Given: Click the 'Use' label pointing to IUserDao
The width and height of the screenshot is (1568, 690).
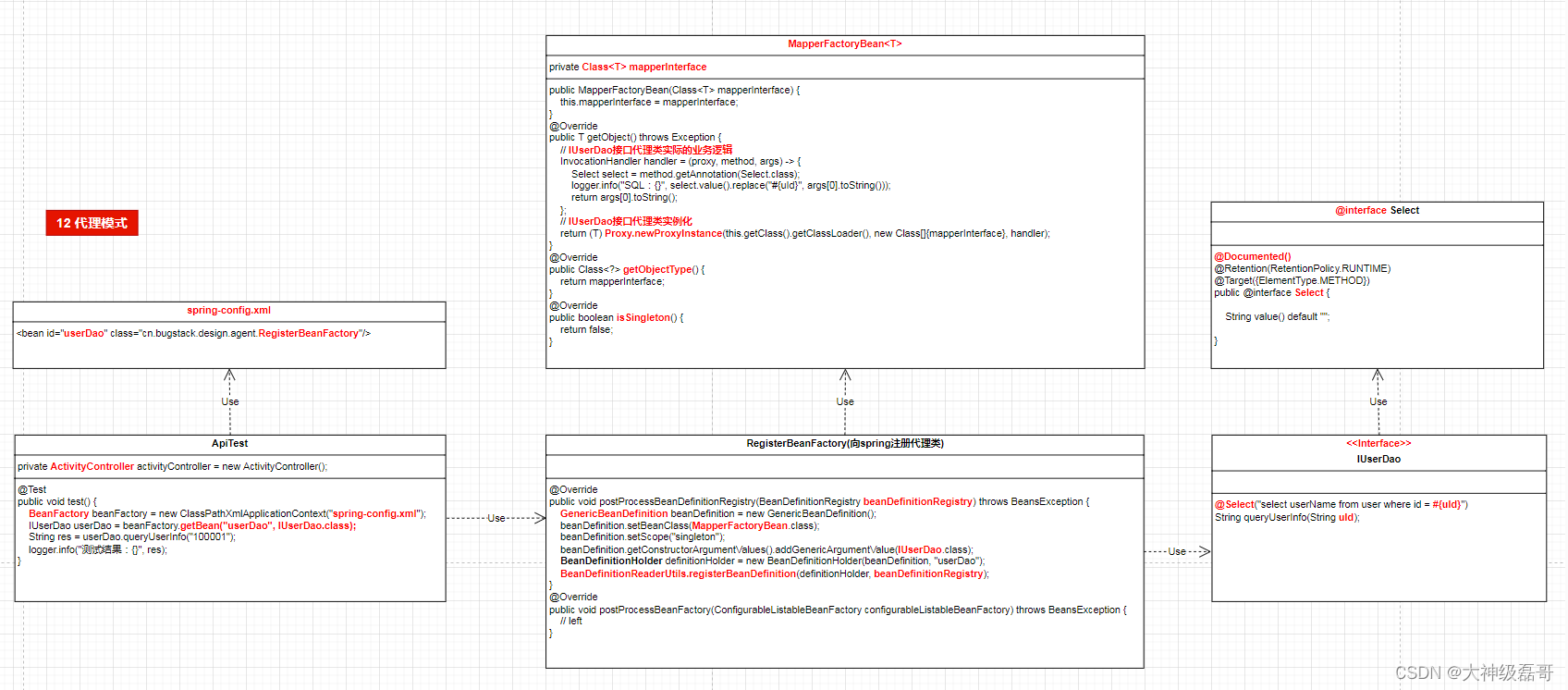Looking at the screenshot, I should (x=1177, y=552).
